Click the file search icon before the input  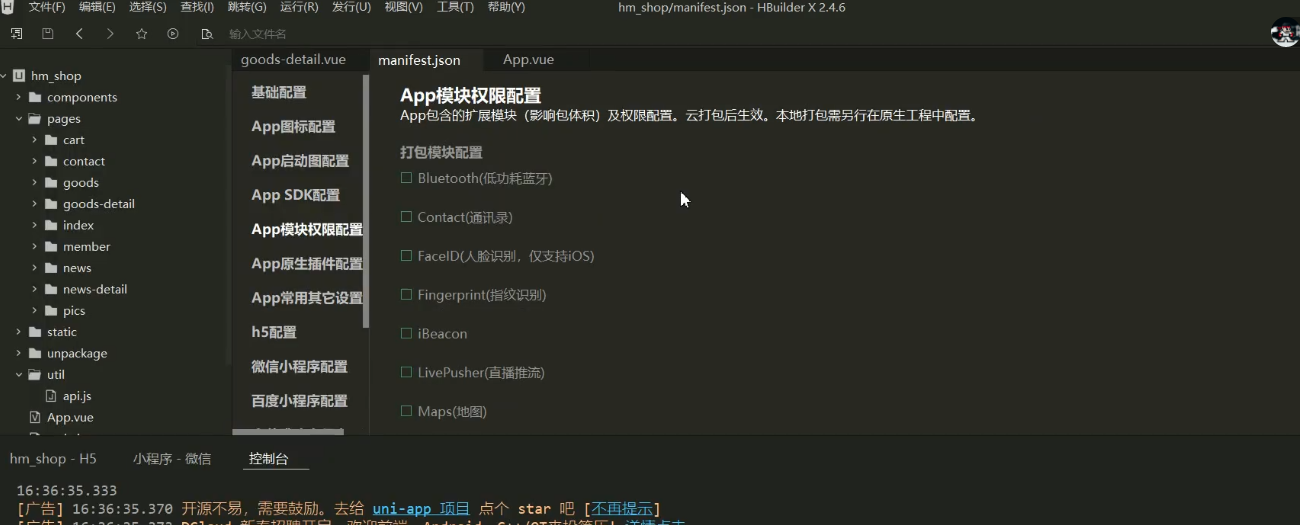[x=206, y=34]
